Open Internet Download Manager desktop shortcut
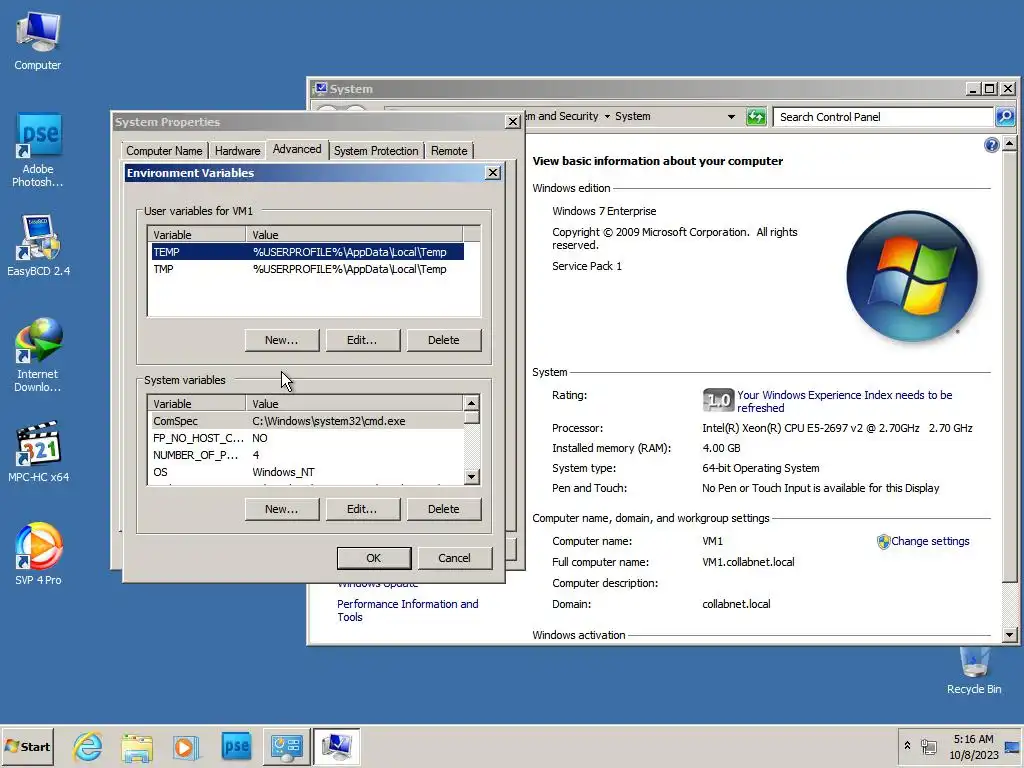1024x768 pixels. tap(38, 355)
